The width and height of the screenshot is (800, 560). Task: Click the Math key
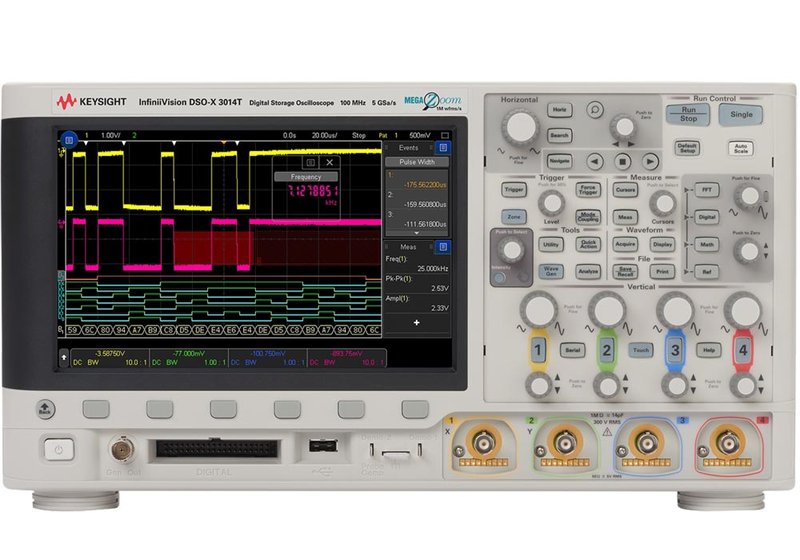[x=707, y=244]
